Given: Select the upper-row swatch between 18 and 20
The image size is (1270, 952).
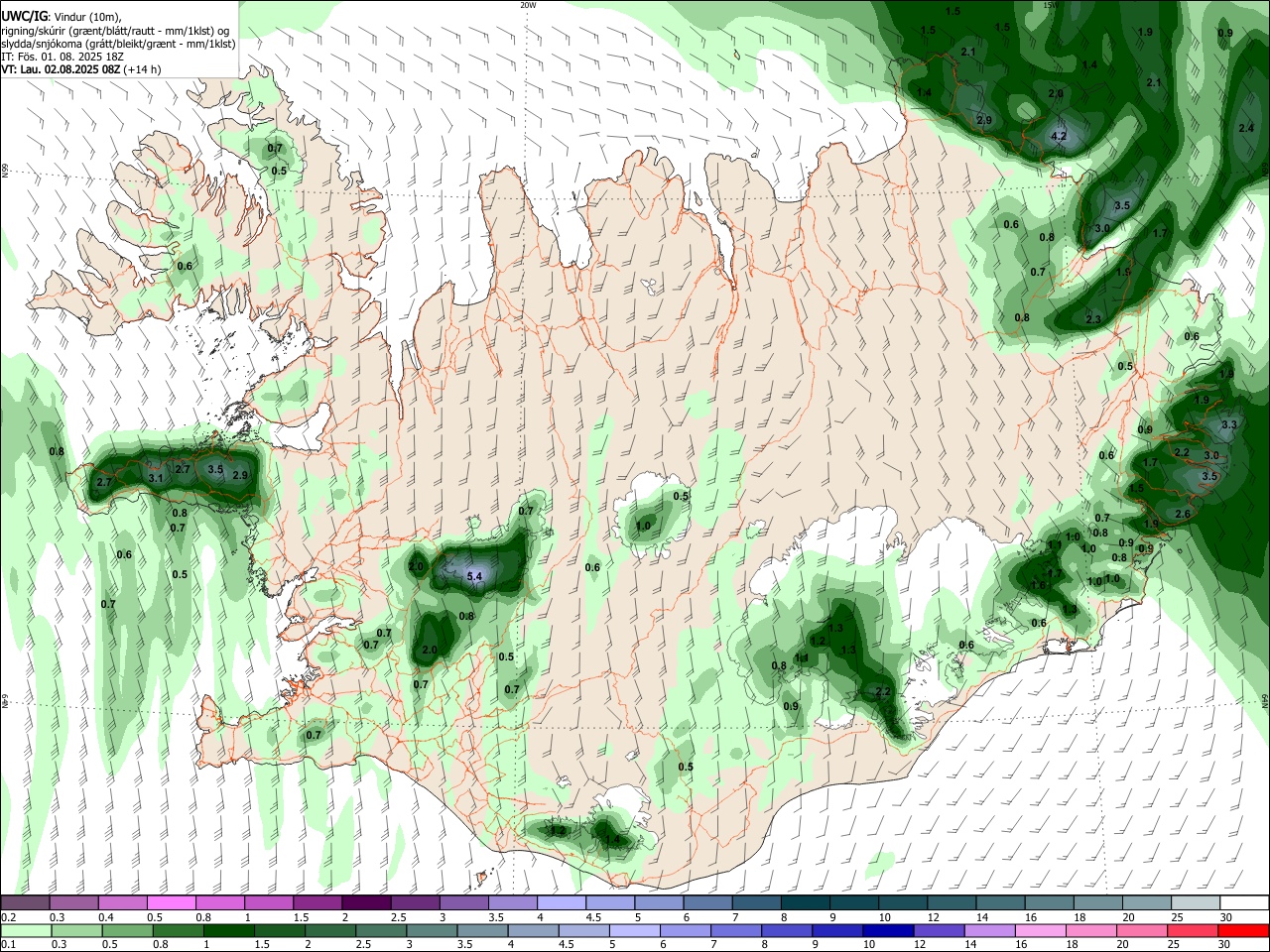Looking at the screenshot, I should [1098, 902].
